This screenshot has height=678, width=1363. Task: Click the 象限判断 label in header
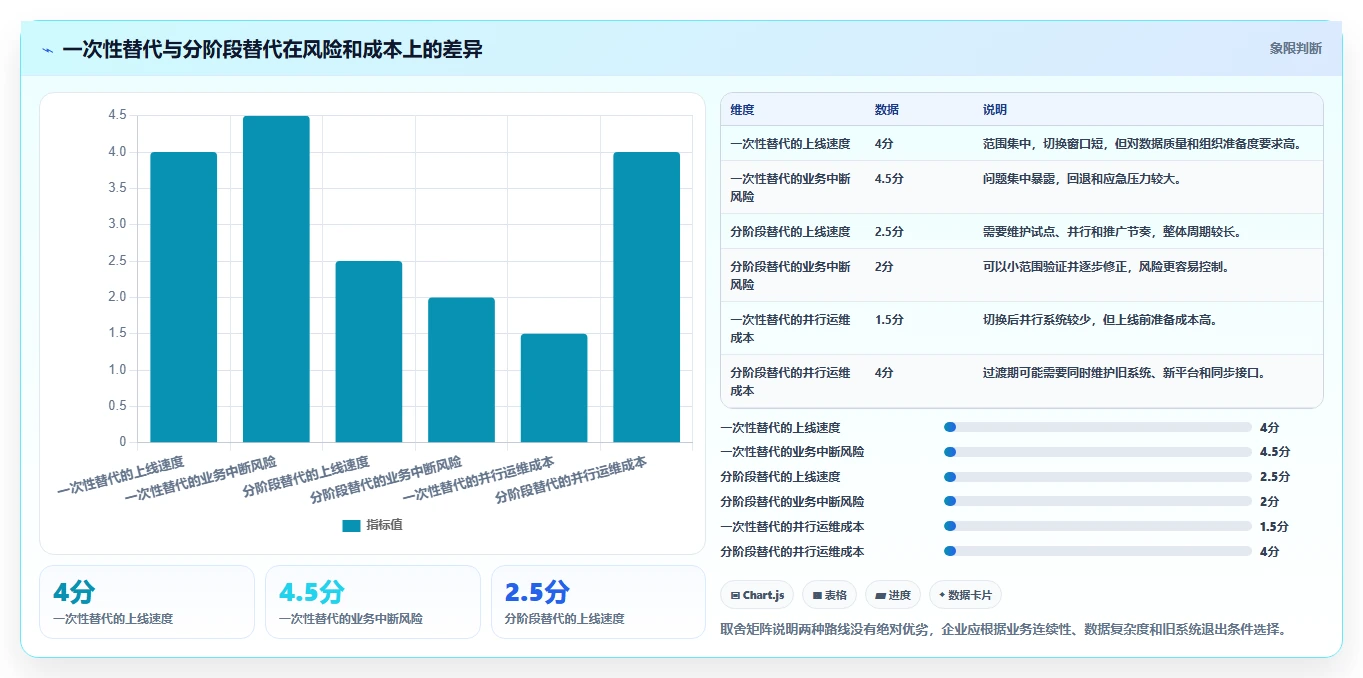pos(1295,48)
